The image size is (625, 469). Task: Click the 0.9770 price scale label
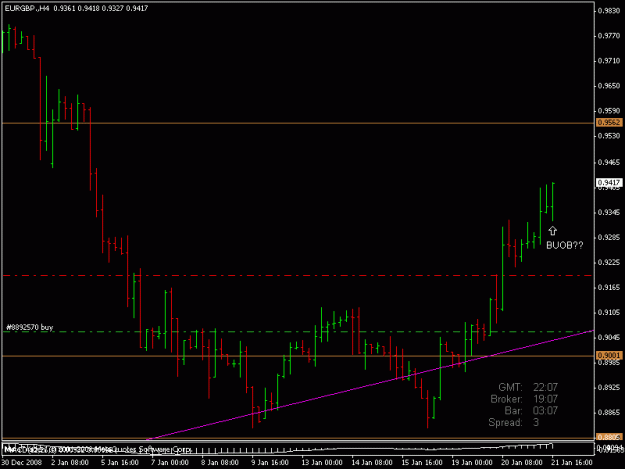pos(609,36)
